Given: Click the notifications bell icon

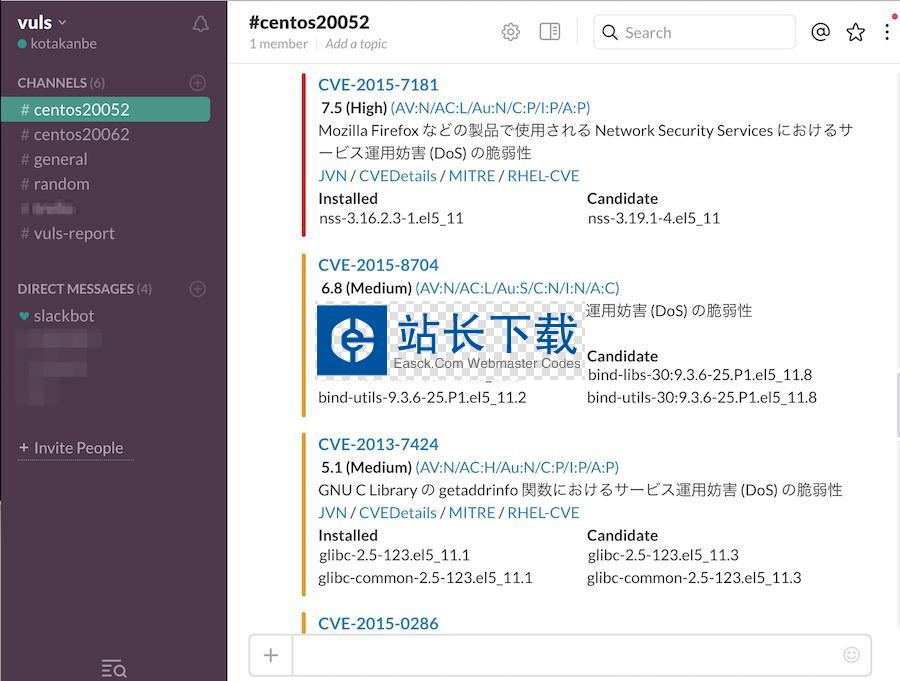Looking at the screenshot, I should (201, 24).
